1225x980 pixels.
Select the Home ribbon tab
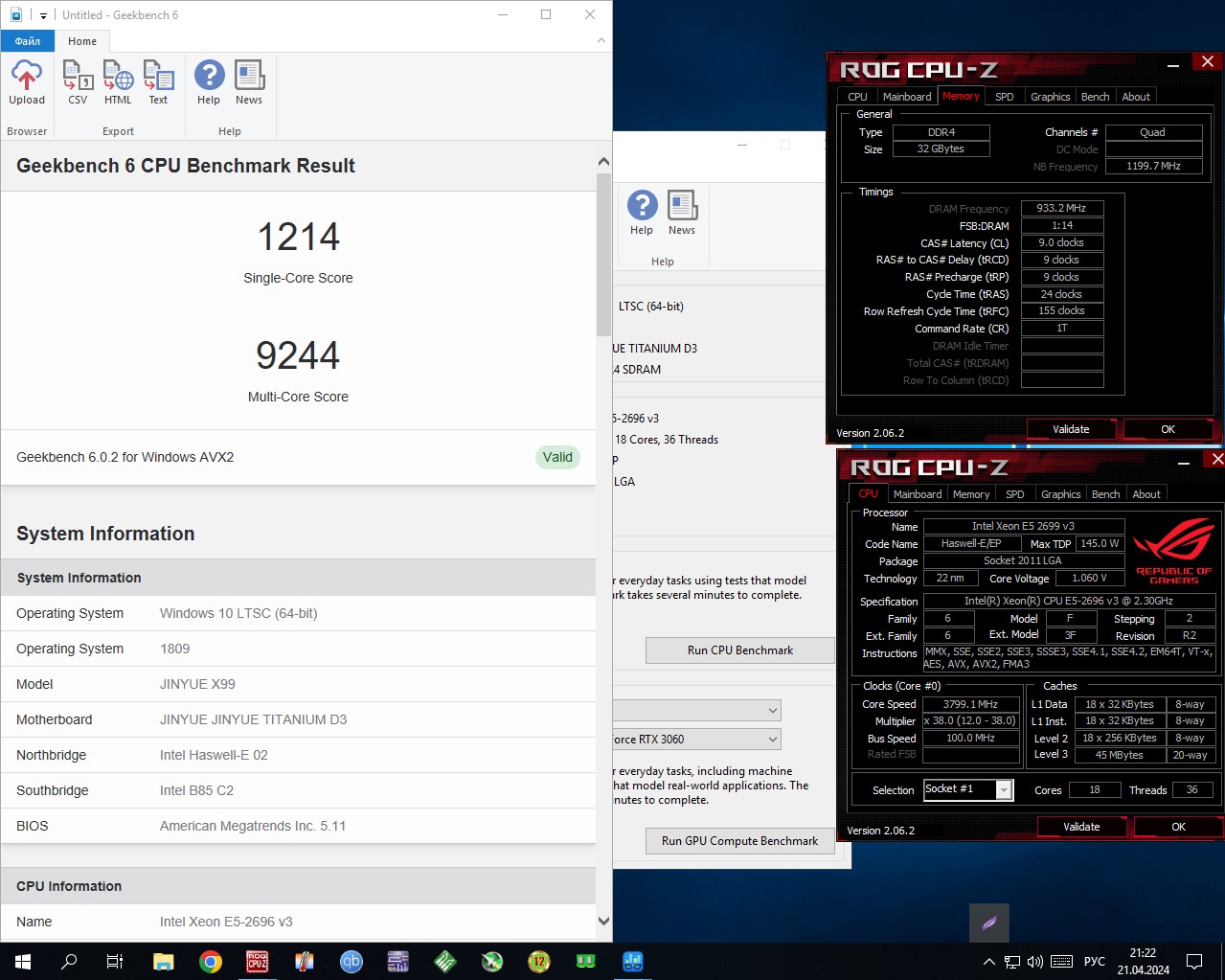click(x=82, y=41)
